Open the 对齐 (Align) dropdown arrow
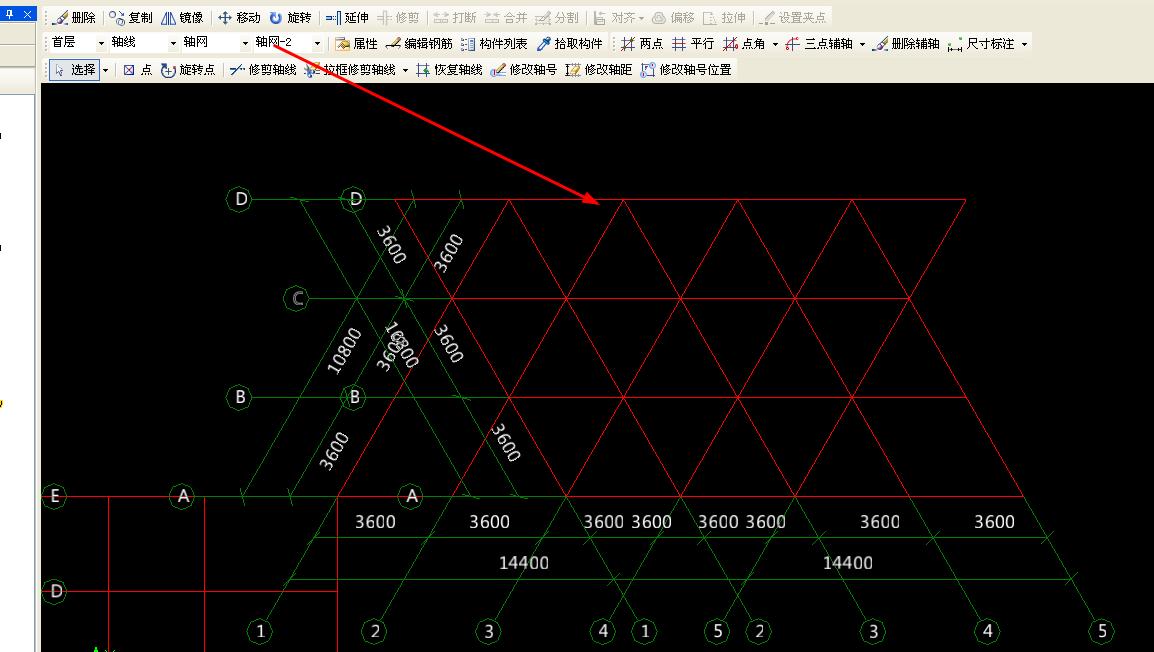1154x652 pixels. (641, 18)
